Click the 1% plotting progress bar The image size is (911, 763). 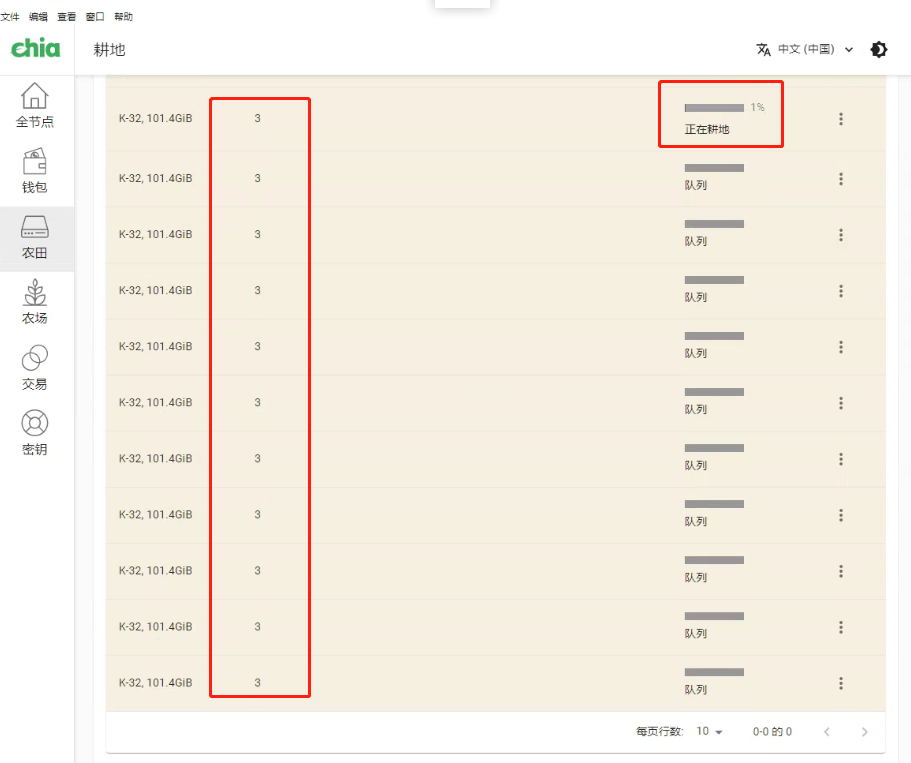coord(714,108)
